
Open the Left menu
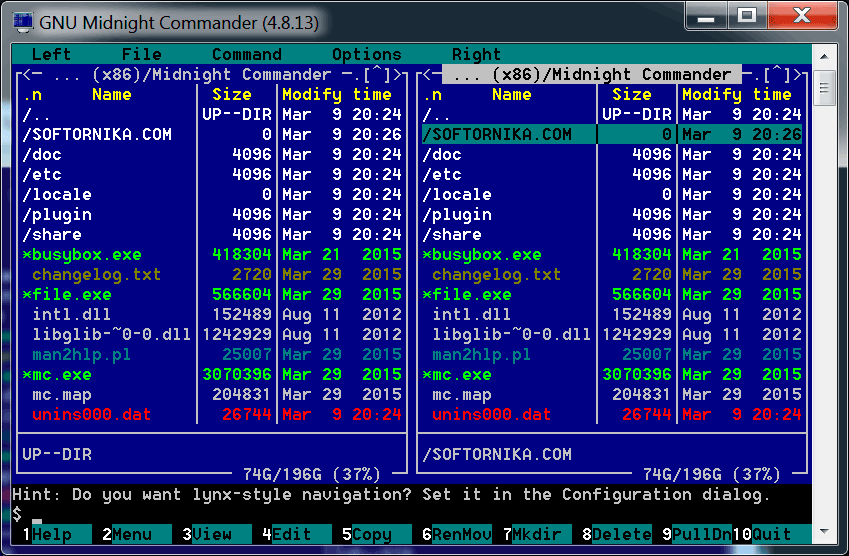point(51,55)
